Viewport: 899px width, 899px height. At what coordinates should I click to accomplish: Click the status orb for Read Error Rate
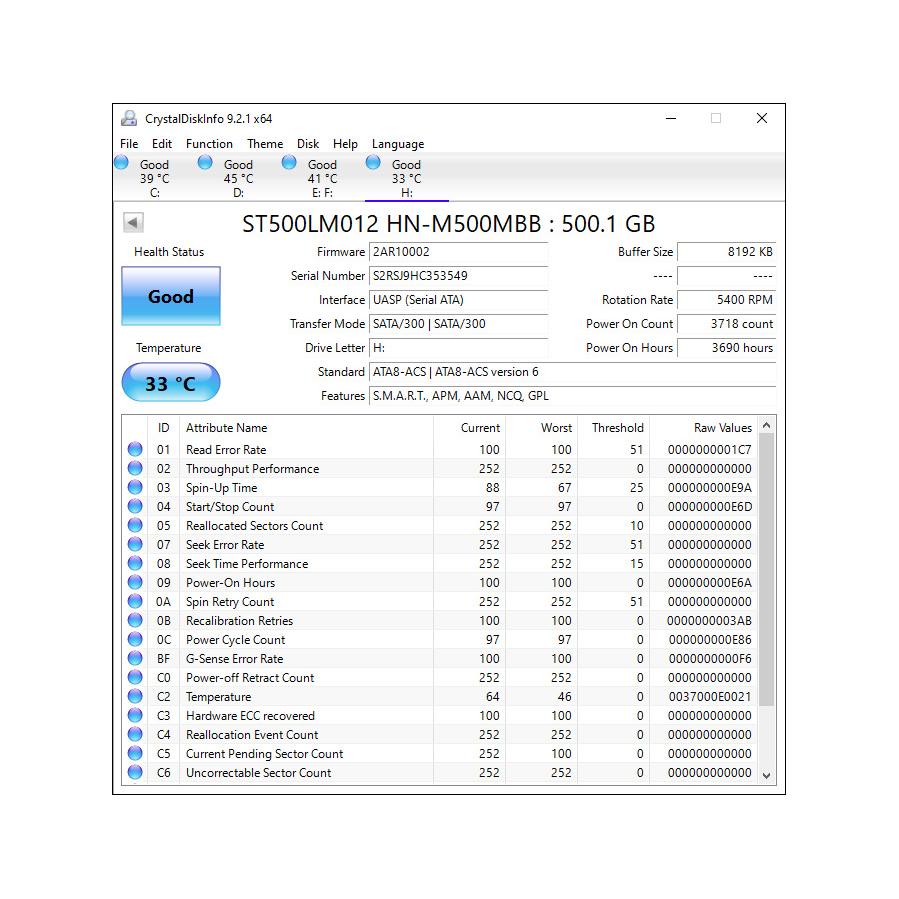tap(135, 450)
